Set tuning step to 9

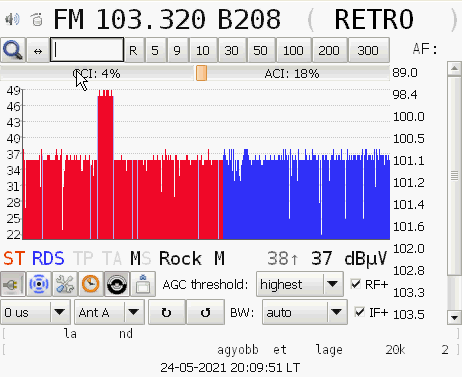pyautogui.click(x=177, y=50)
